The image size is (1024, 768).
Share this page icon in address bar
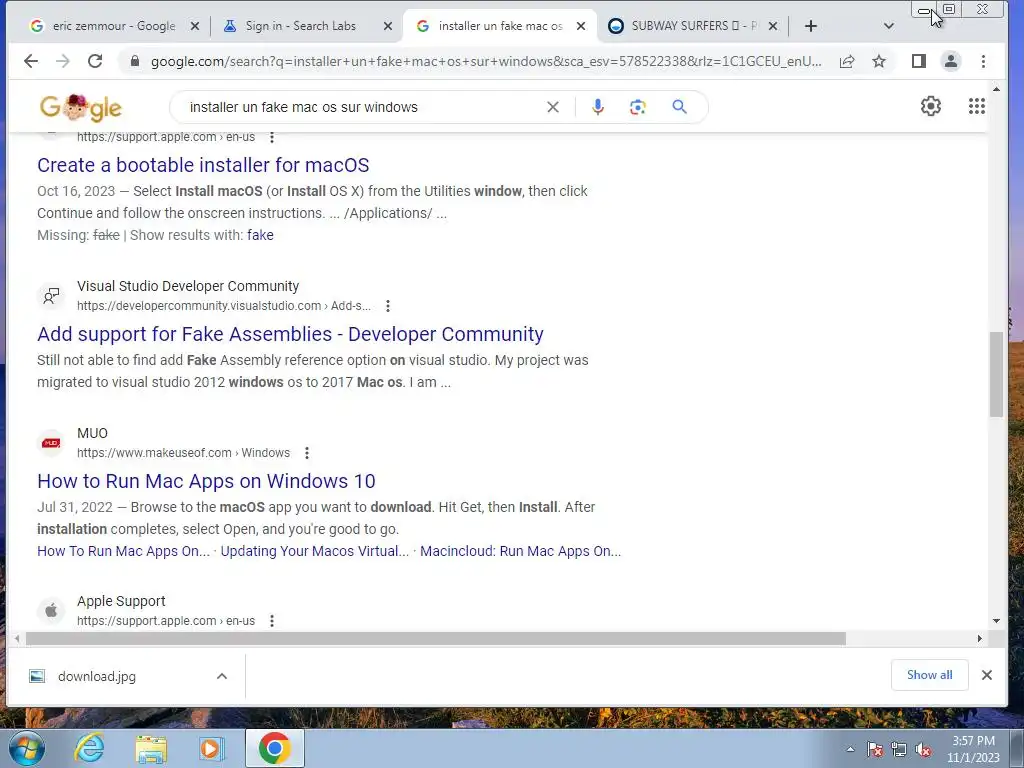tap(847, 61)
